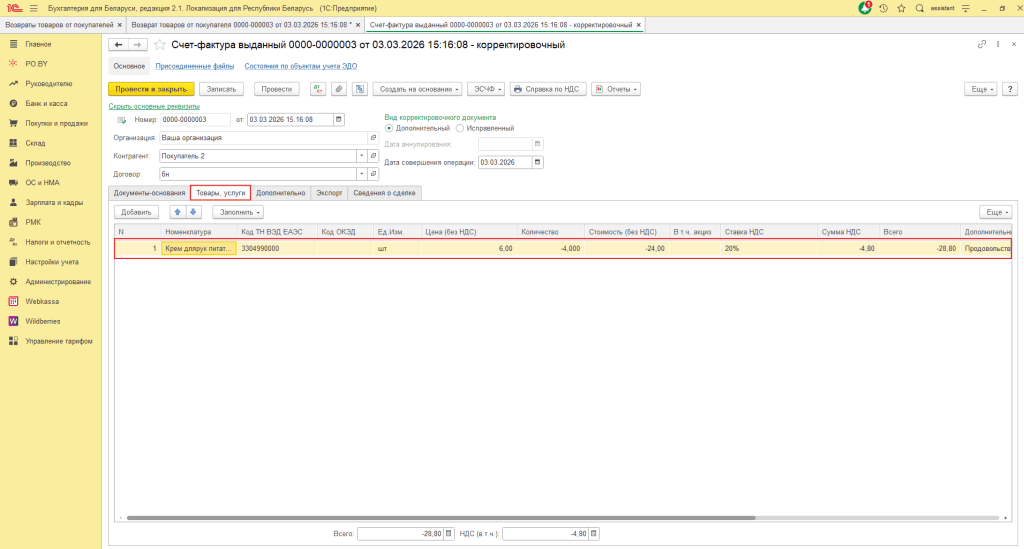Expand the Создать на основании dropdown
1024x549 pixels.
(417, 89)
